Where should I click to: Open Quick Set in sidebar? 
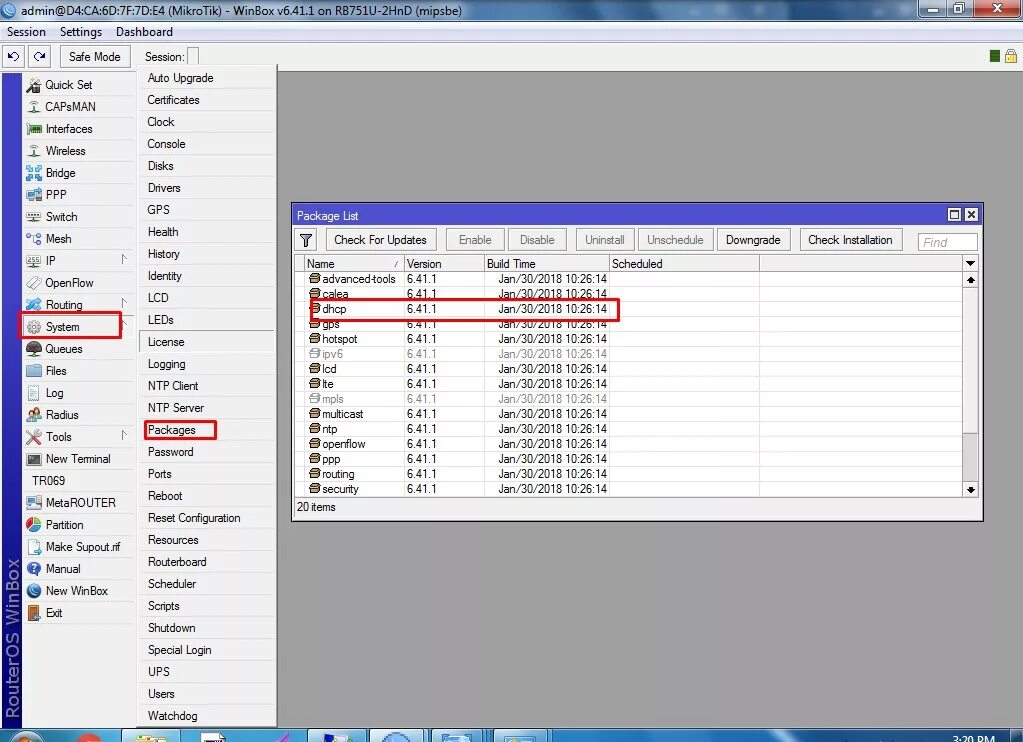click(78, 85)
